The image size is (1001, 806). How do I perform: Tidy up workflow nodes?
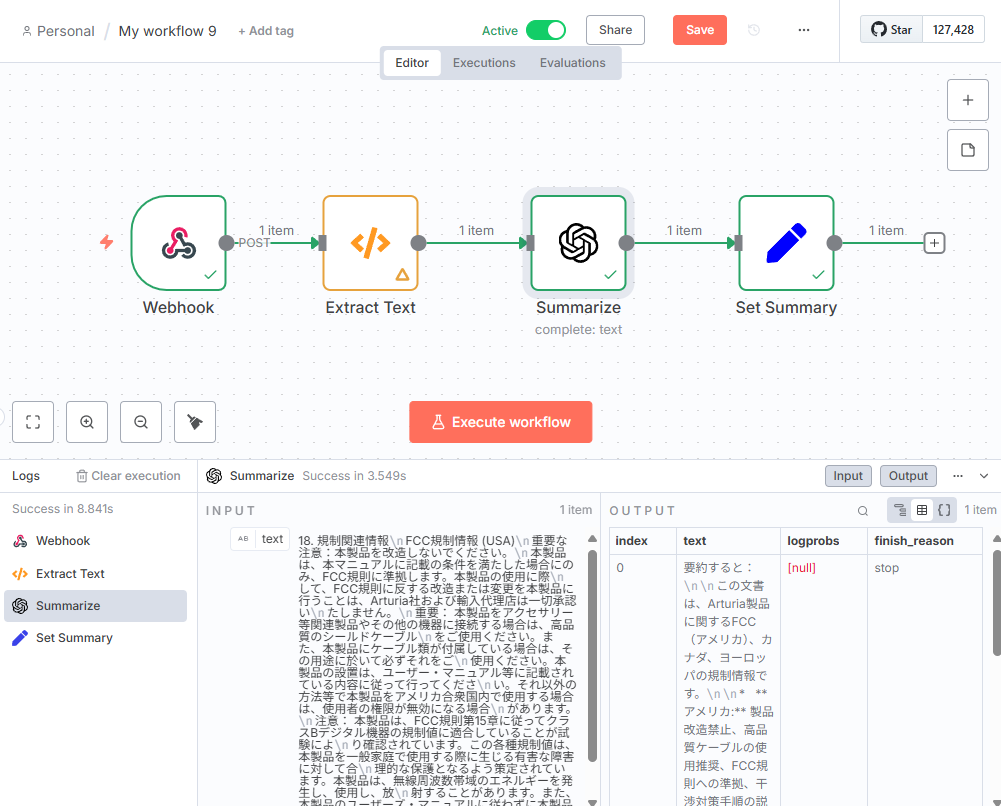click(x=195, y=422)
